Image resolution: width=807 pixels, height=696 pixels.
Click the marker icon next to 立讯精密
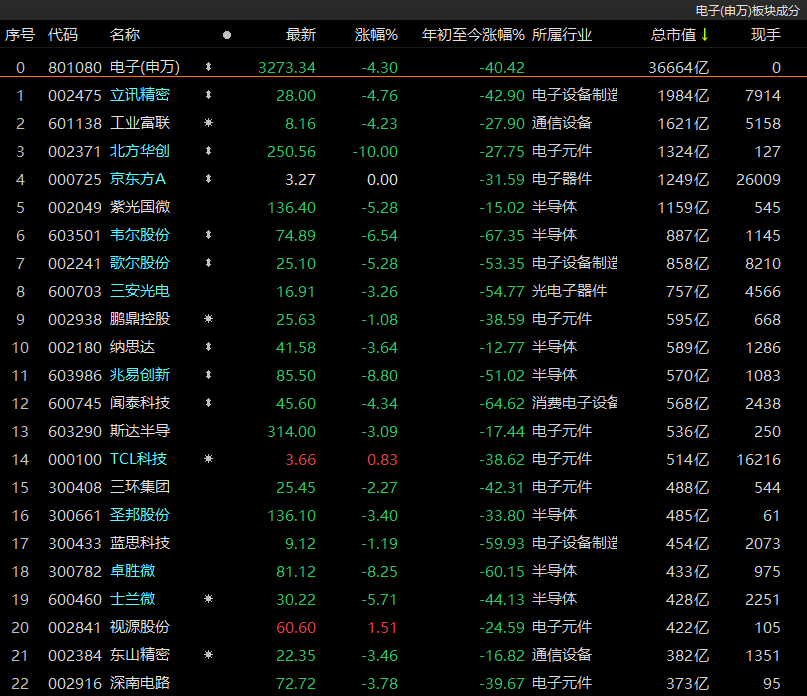[x=208, y=95]
